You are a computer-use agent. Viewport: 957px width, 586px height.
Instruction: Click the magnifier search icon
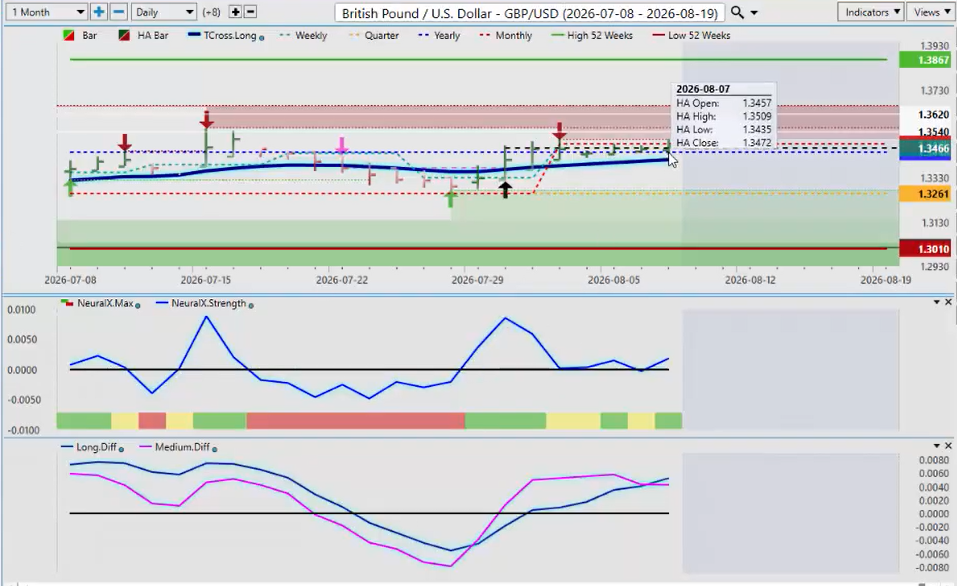click(737, 12)
